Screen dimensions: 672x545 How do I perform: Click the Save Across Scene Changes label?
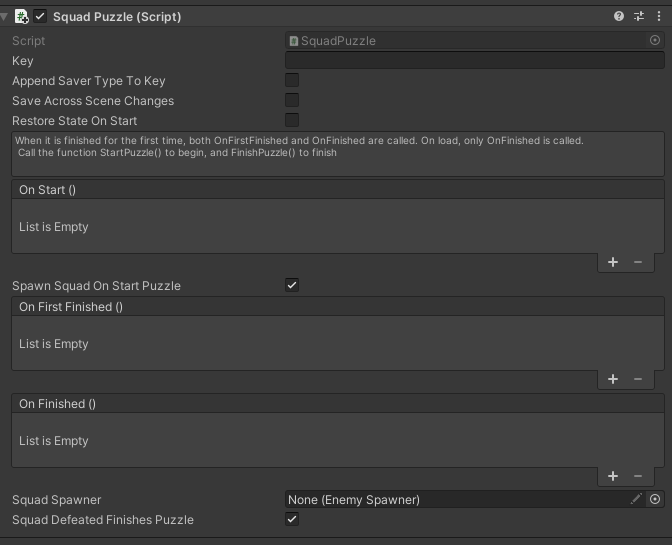[93, 101]
